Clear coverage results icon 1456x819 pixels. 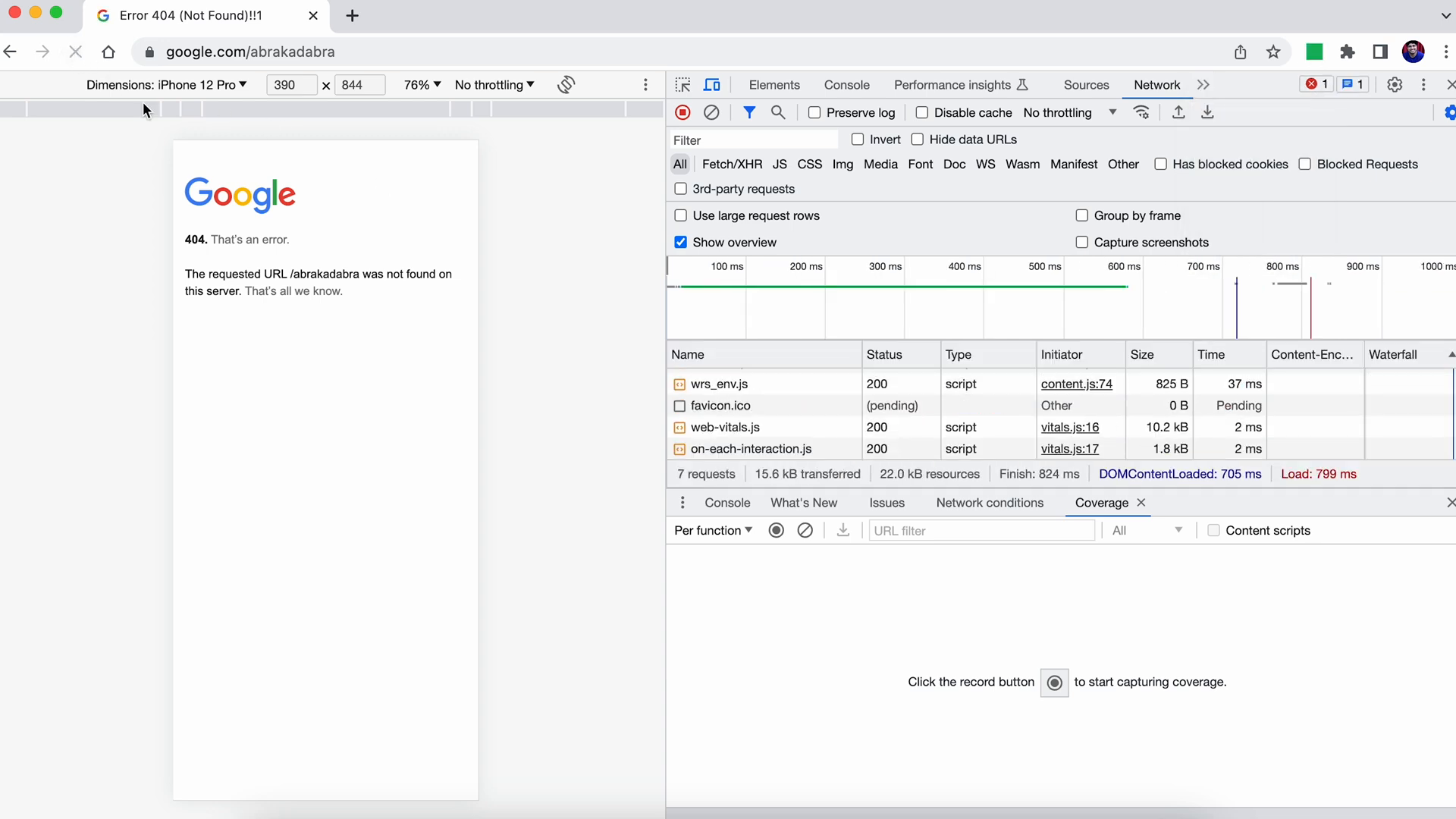[805, 531]
